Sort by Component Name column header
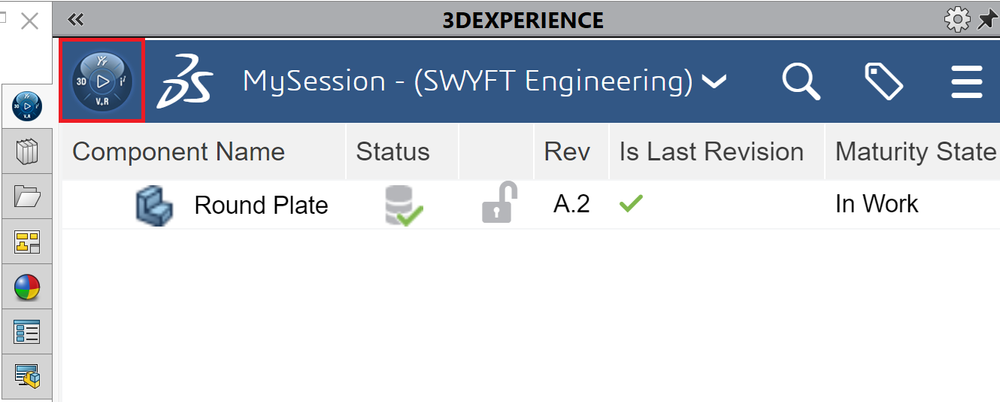1000x402 pixels. pos(179,152)
